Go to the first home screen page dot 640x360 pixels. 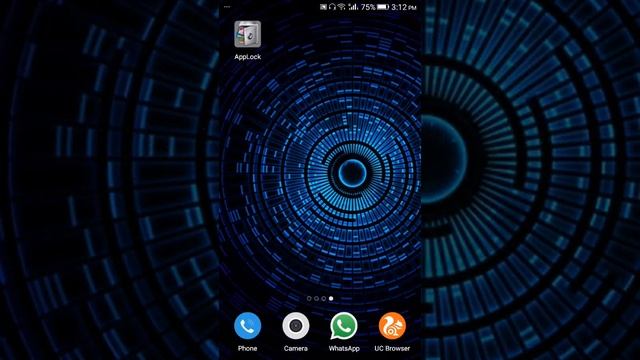tap(309, 298)
